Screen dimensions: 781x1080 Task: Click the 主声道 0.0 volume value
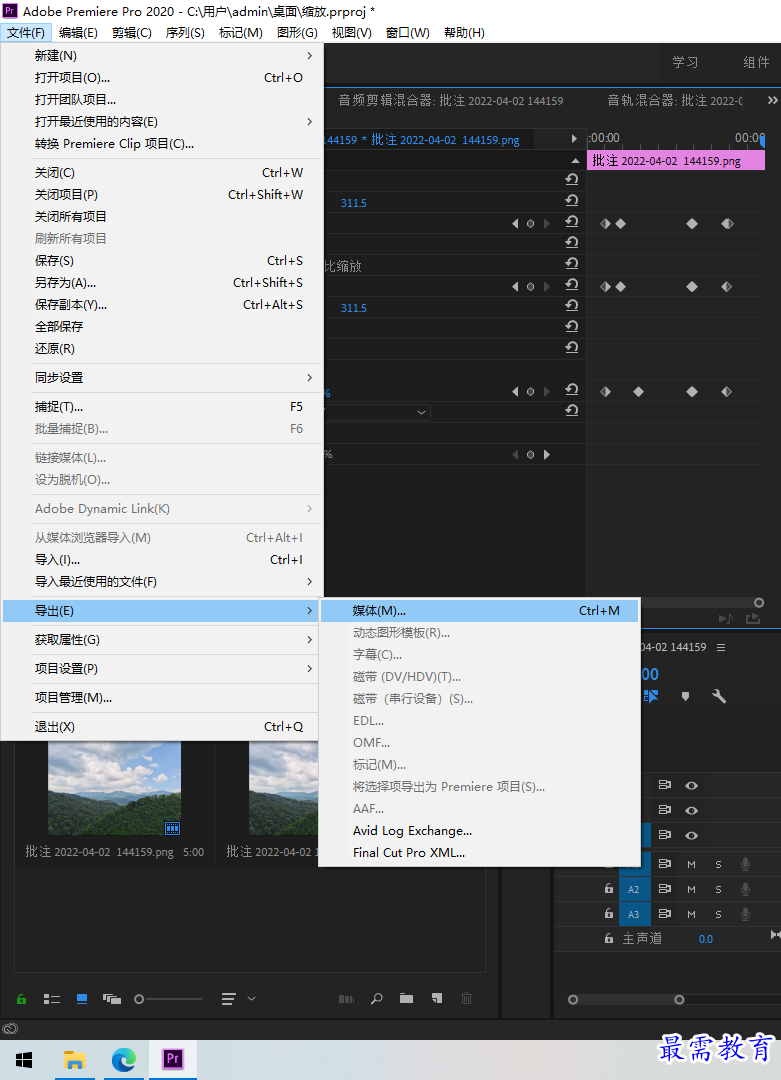coord(706,939)
